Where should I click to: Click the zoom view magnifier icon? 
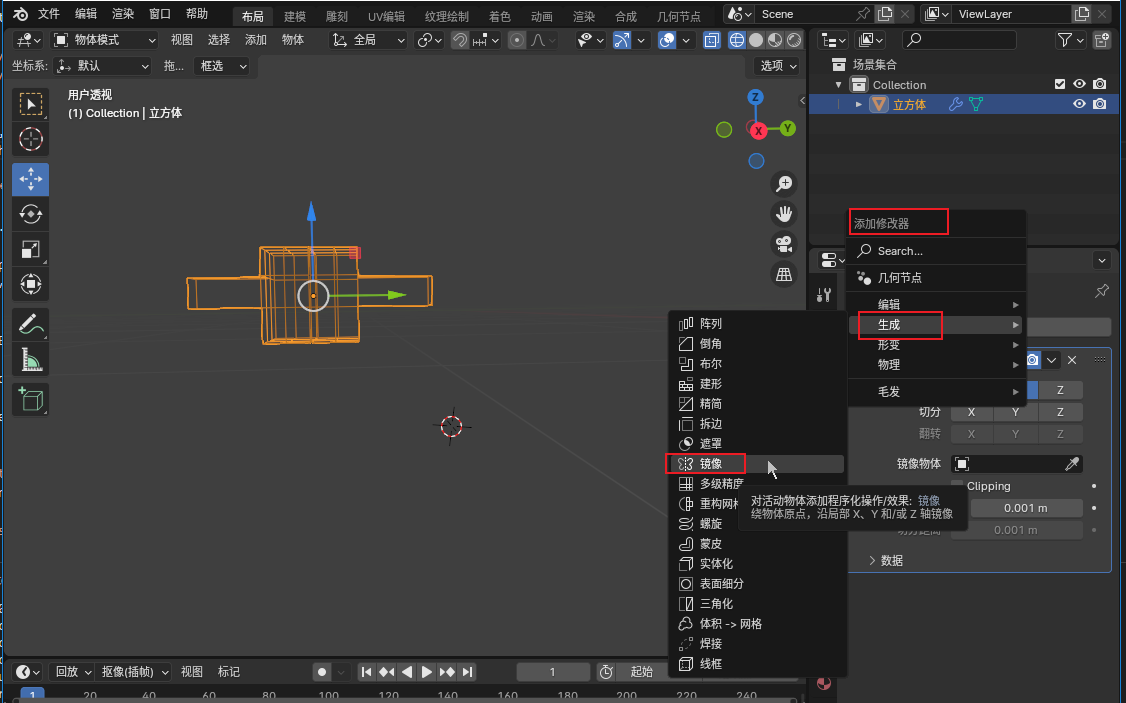(784, 184)
